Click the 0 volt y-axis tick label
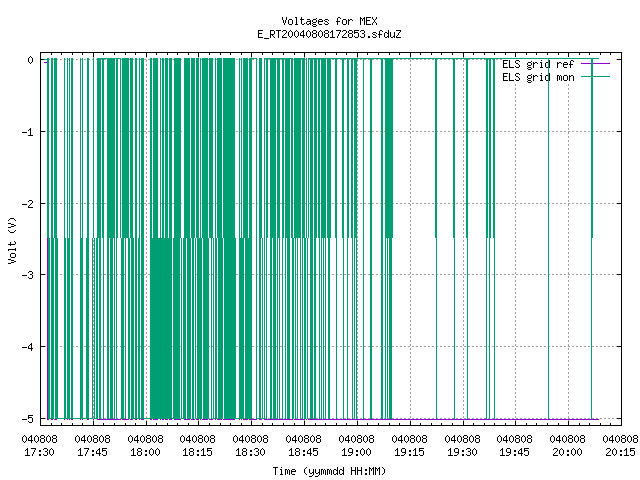Viewport: 640px width, 480px height. pos(31,60)
